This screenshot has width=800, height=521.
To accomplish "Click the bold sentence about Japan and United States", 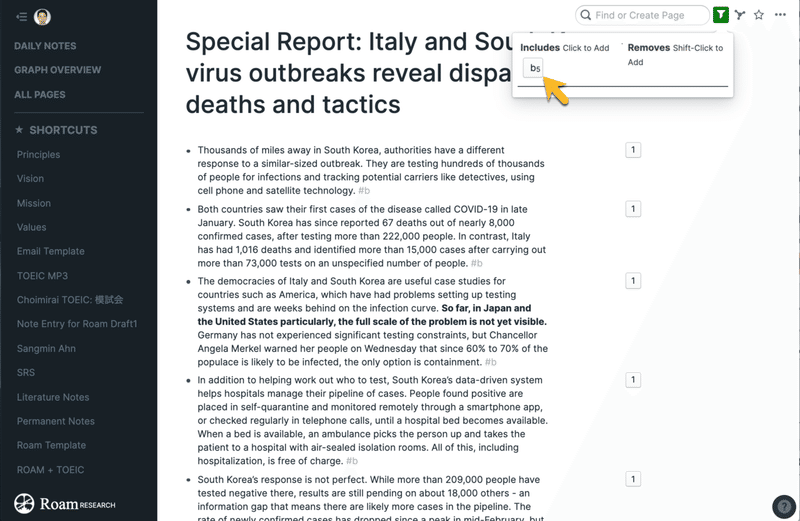I will tap(372, 315).
